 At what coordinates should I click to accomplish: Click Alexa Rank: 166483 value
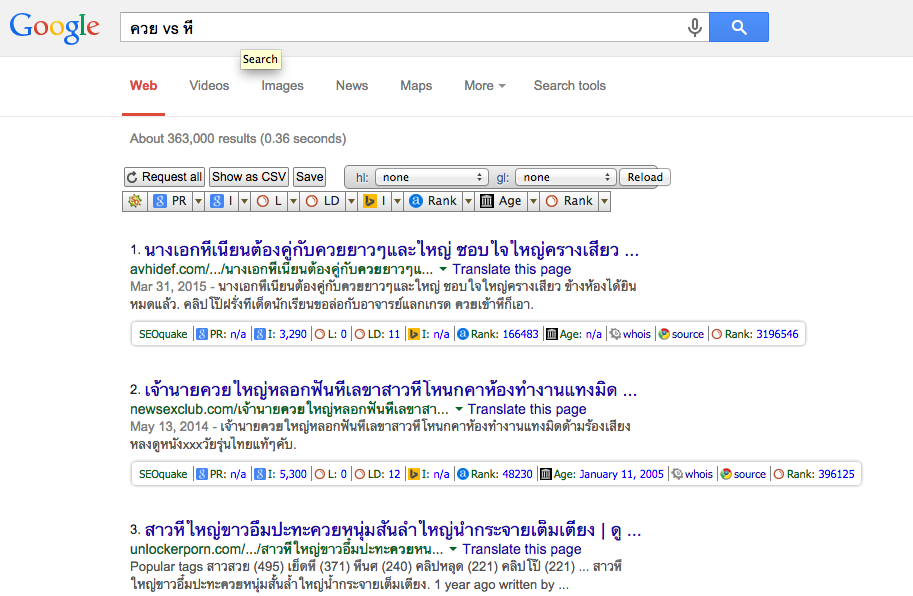(521, 334)
